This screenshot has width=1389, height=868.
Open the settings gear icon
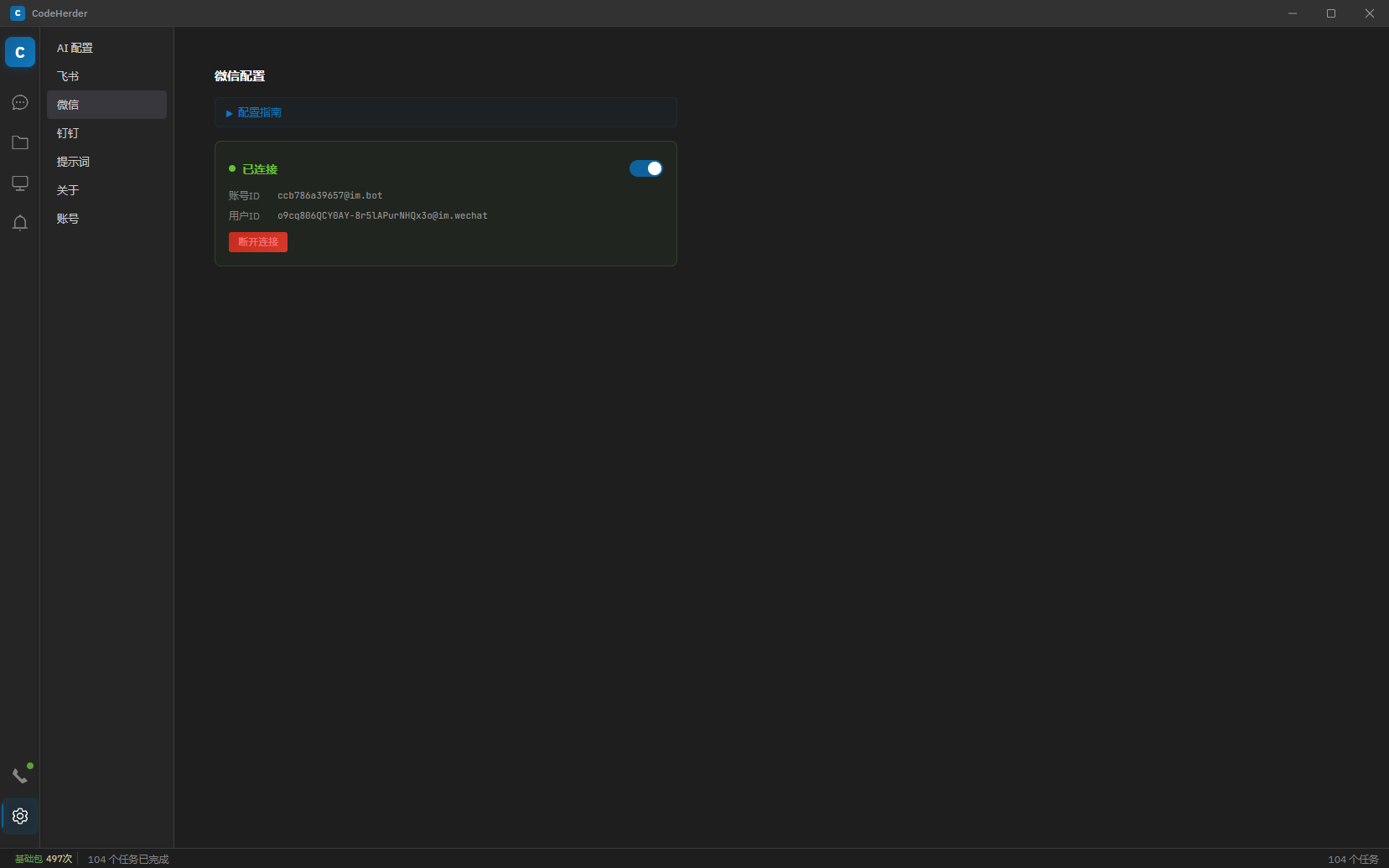(x=20, y=816)
